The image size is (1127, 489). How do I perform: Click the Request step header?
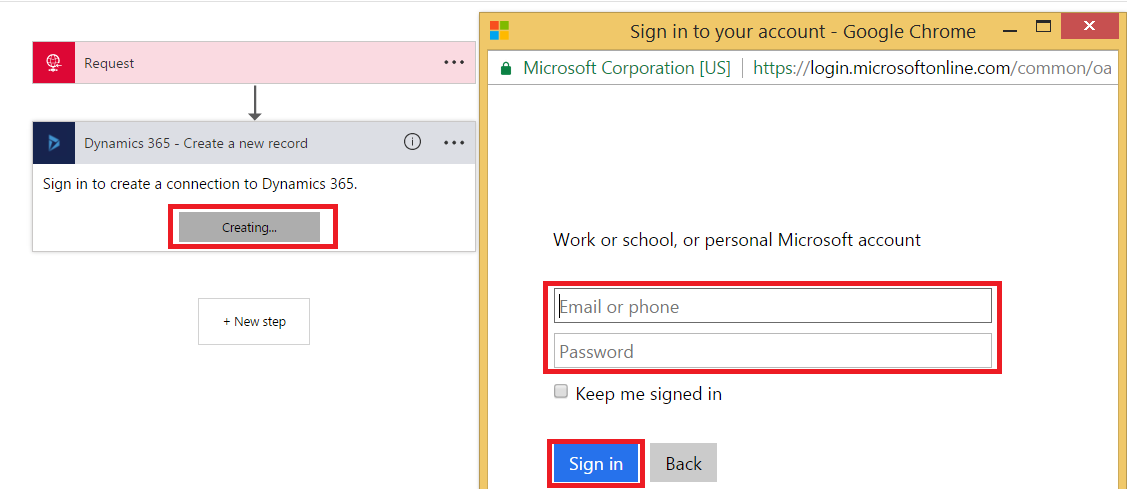click(254, 63)
